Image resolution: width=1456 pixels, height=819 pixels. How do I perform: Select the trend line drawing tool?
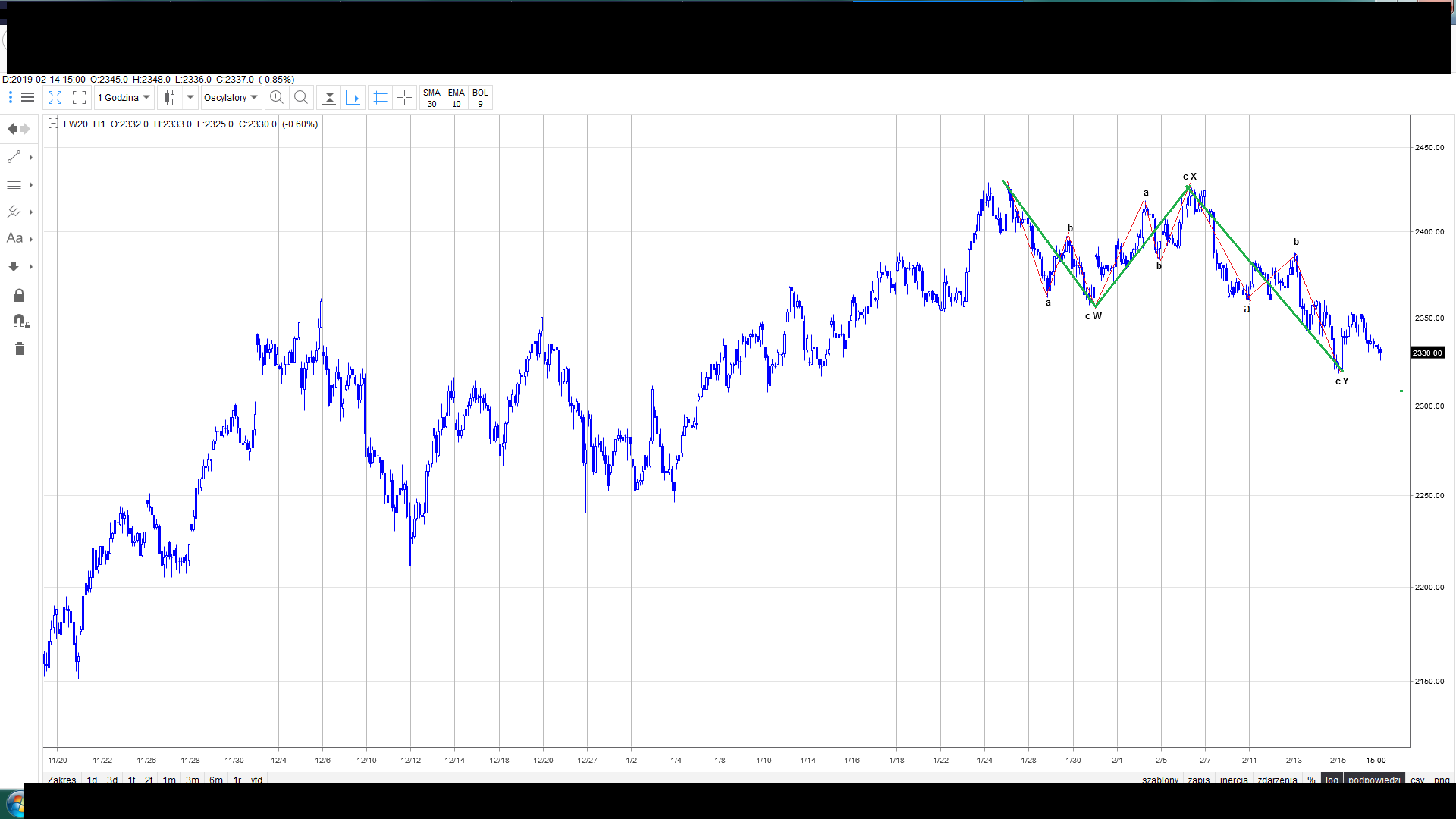(14, 157)
